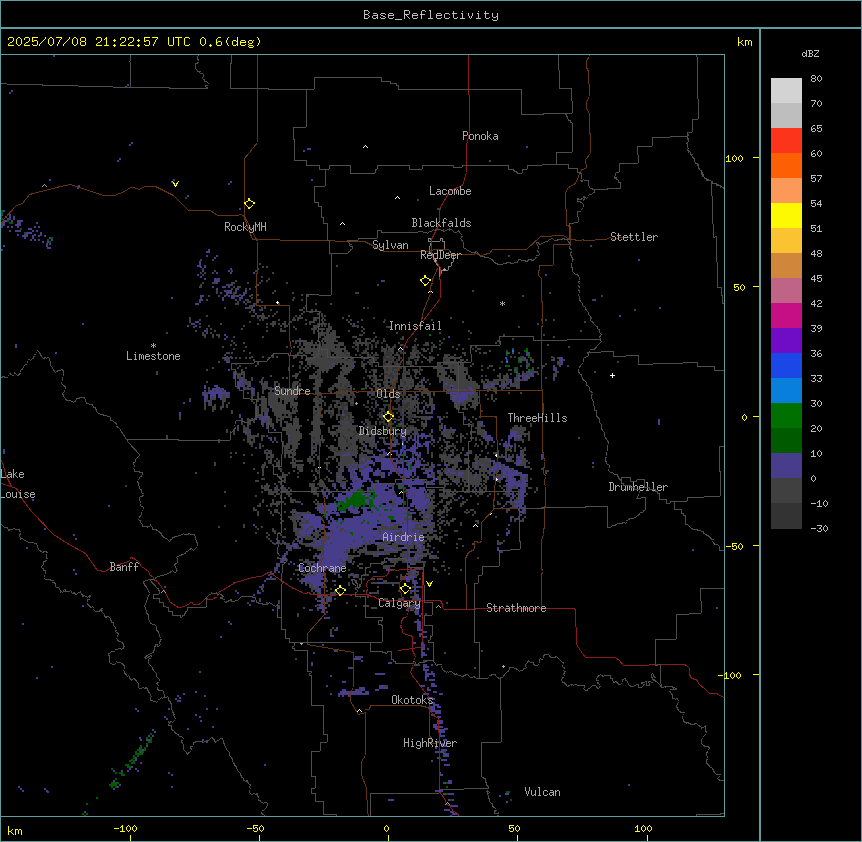Click the red 60–65 dBZ legend swatch

click(786, 141)
